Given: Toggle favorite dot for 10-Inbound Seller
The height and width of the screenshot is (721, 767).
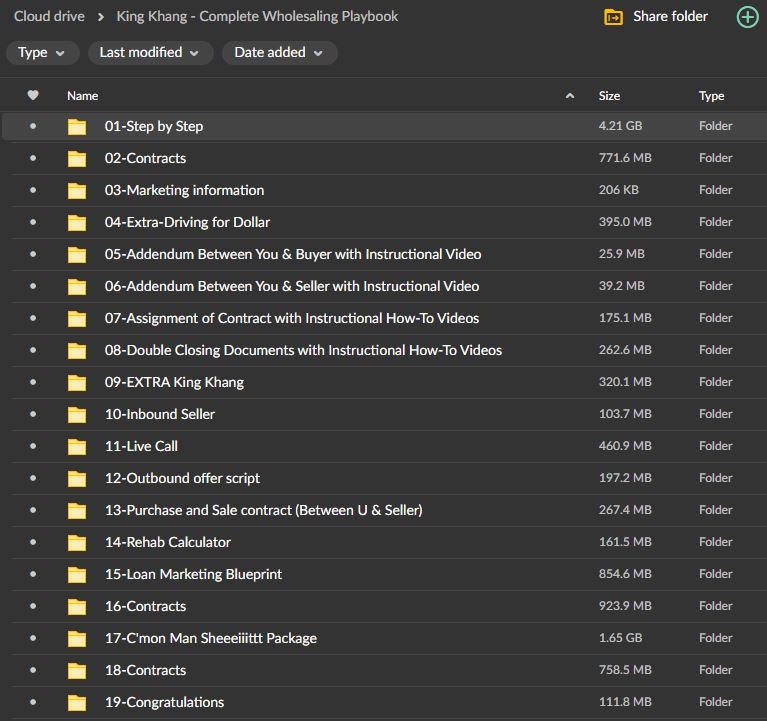Looking at the screenshot, I should pos(33,414).
